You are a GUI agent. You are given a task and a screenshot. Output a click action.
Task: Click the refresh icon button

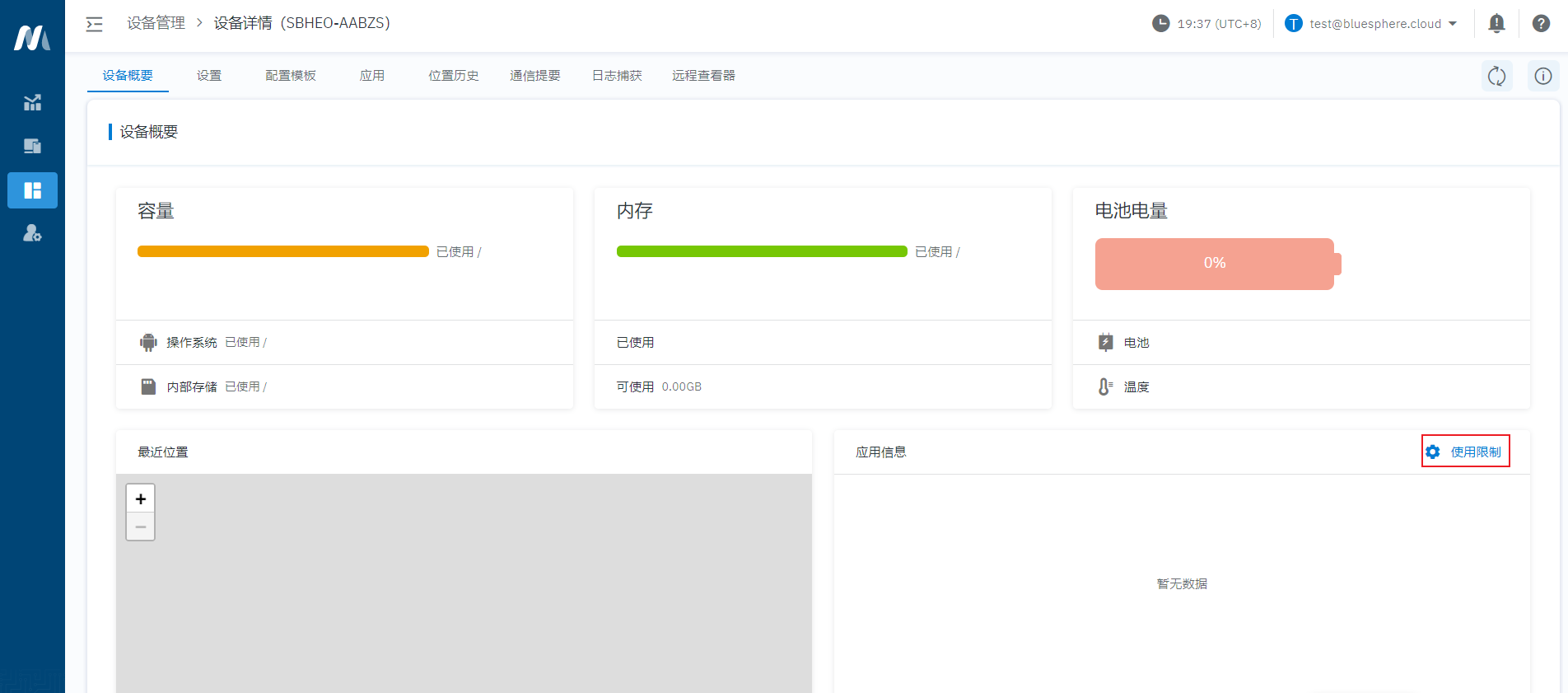pyautogui.click(x=1496, y=77)
